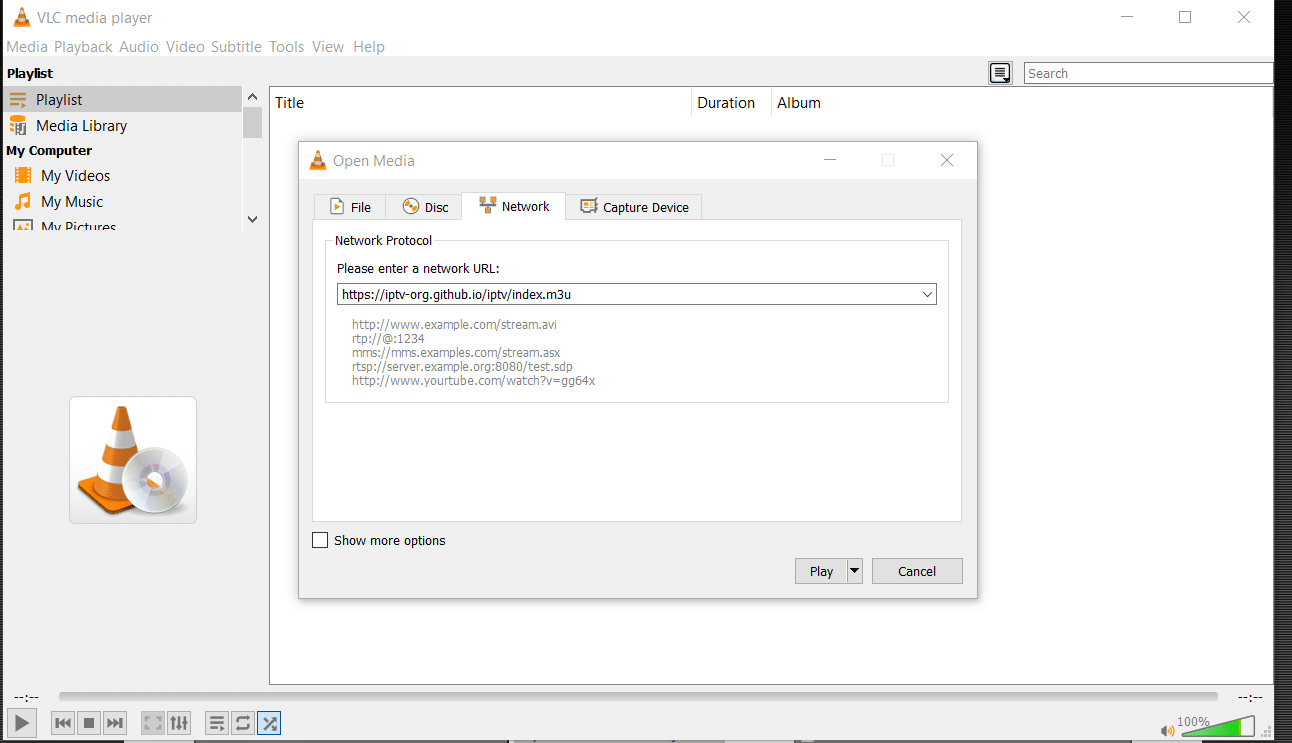Open the Help menu
This screenshot has width=1292, height=743.
coord(369,47)
